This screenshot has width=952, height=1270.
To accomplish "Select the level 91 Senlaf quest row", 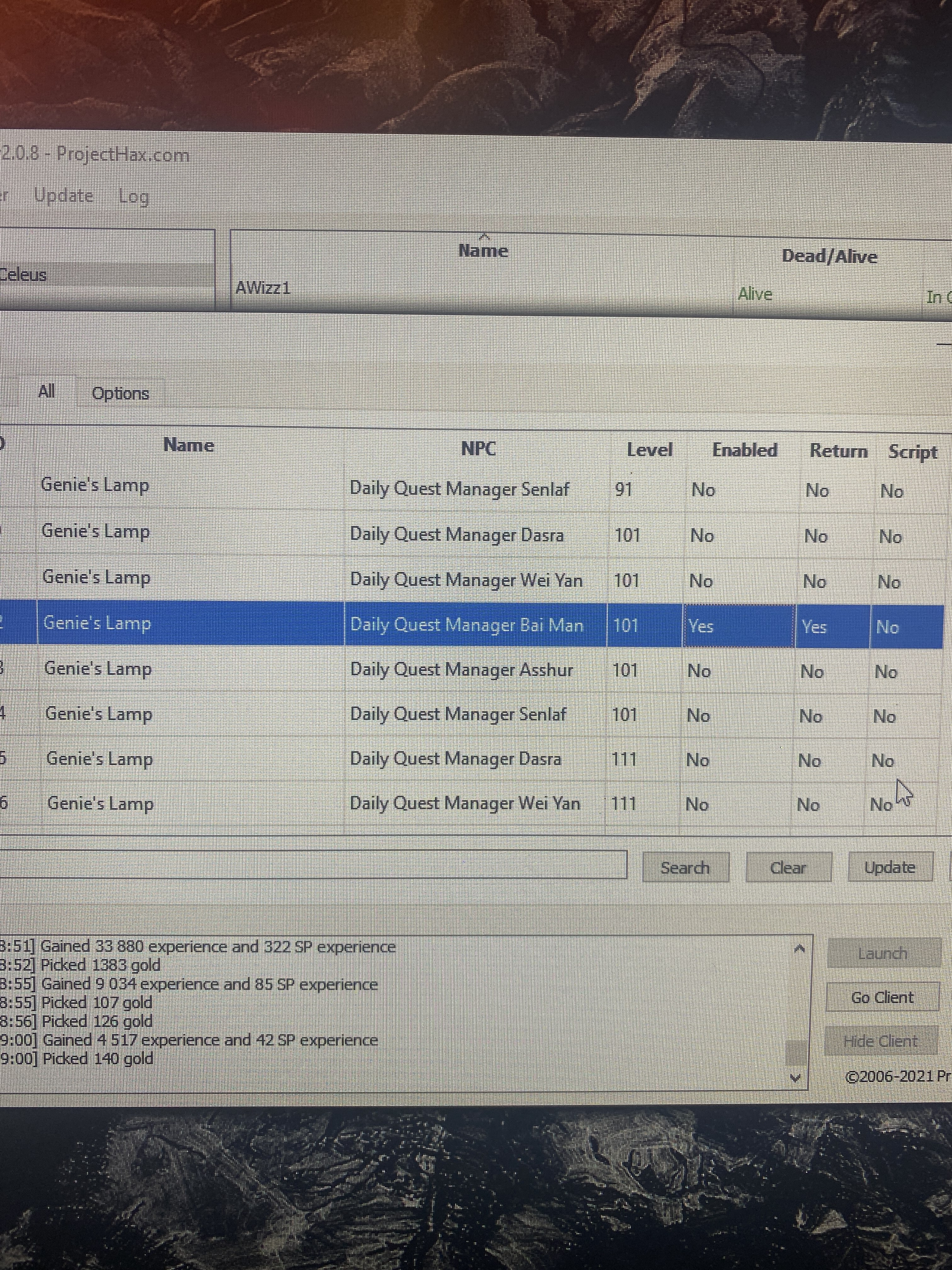I will 459,489.
